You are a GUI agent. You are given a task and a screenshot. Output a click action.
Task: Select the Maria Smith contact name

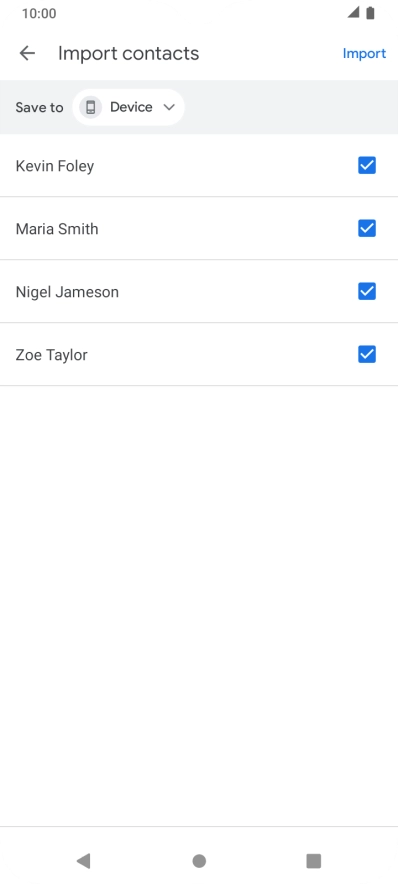[57, 229]
